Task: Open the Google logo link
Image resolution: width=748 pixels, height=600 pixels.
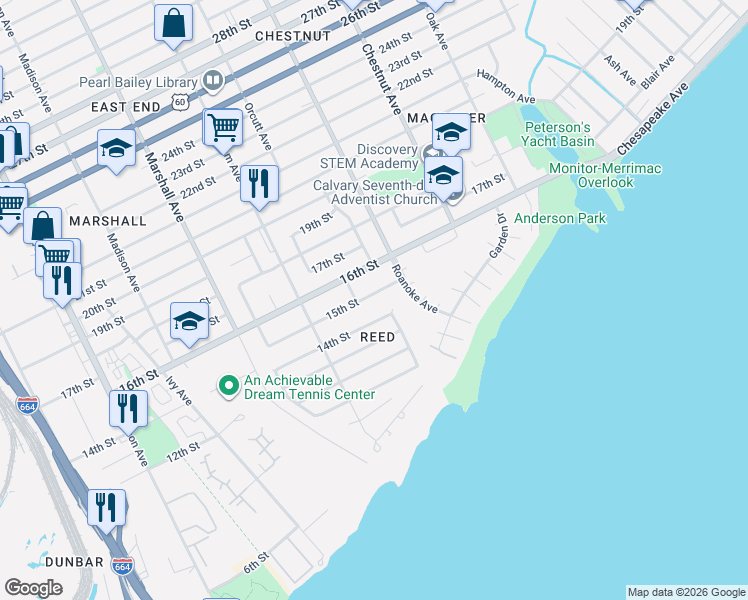Action: (33, 588)
